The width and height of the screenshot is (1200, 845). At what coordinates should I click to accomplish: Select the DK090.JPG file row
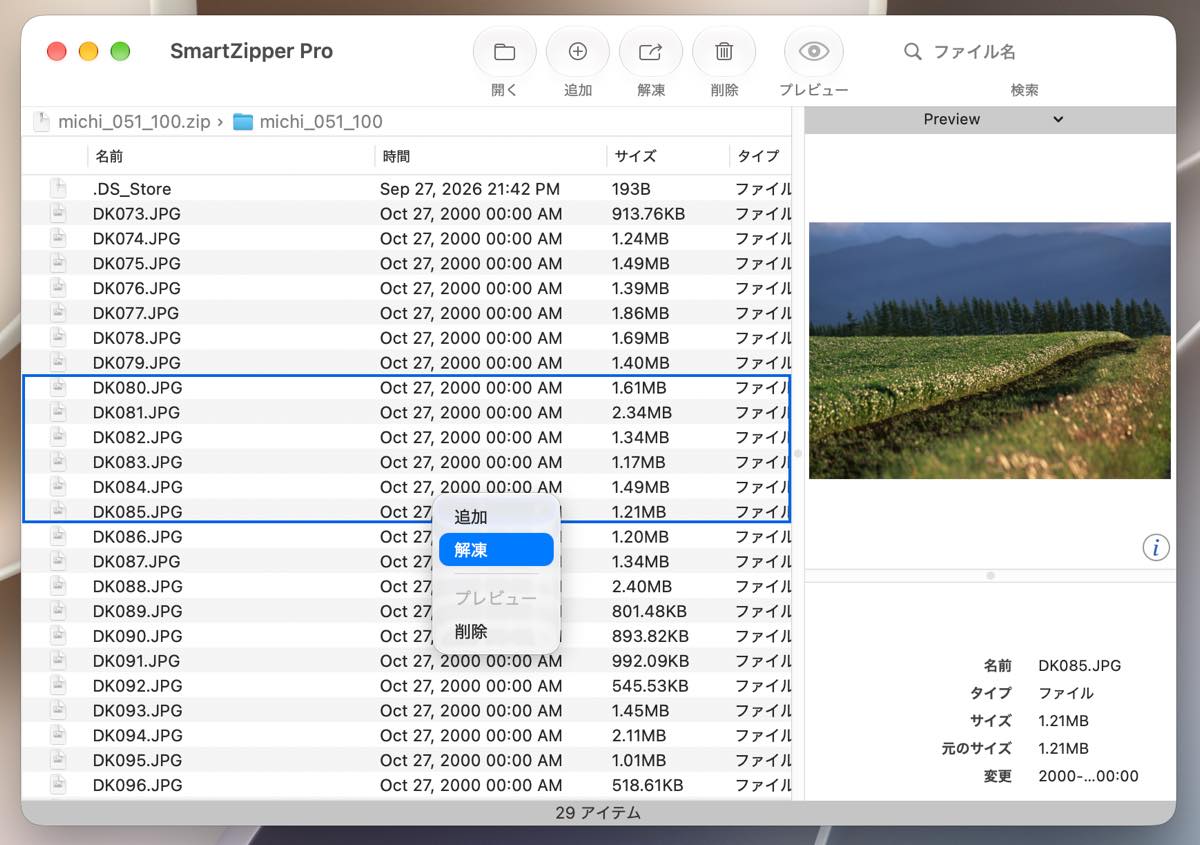click(406, 636)
